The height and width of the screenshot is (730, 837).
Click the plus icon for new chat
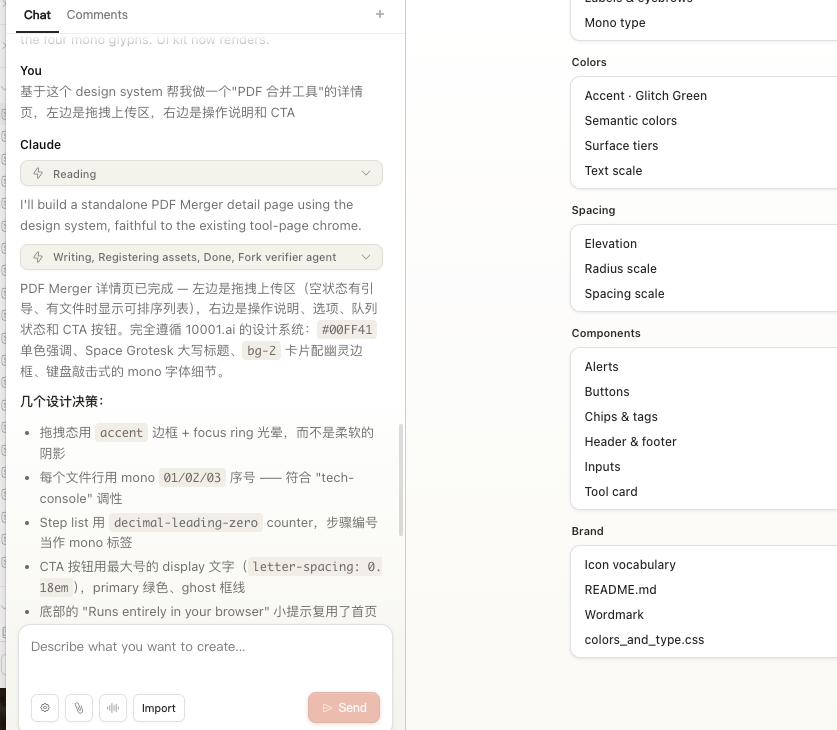(380, 14)
